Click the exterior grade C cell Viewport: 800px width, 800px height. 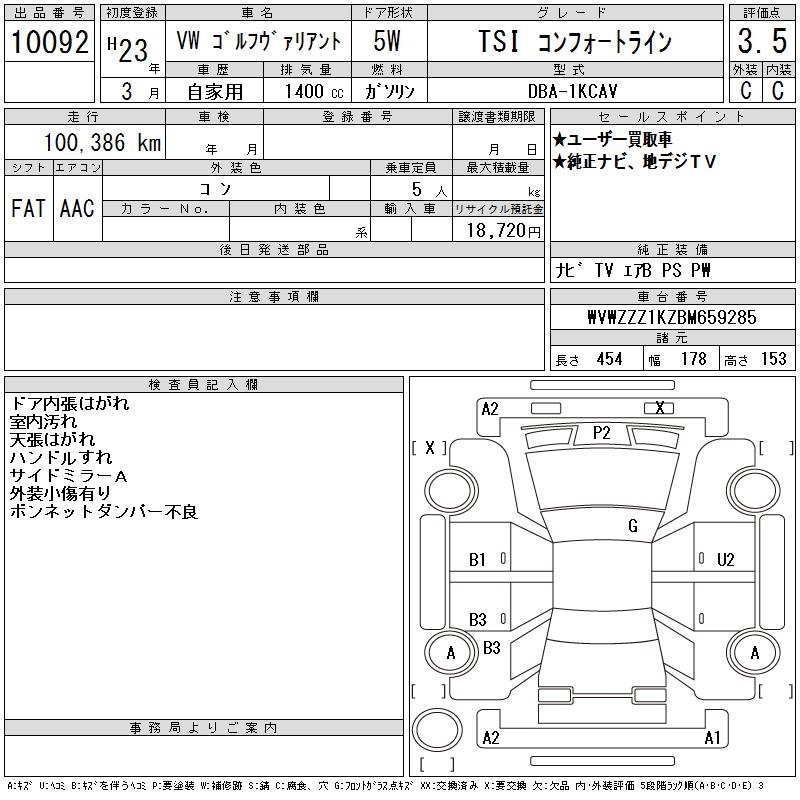tap(745, 90)
